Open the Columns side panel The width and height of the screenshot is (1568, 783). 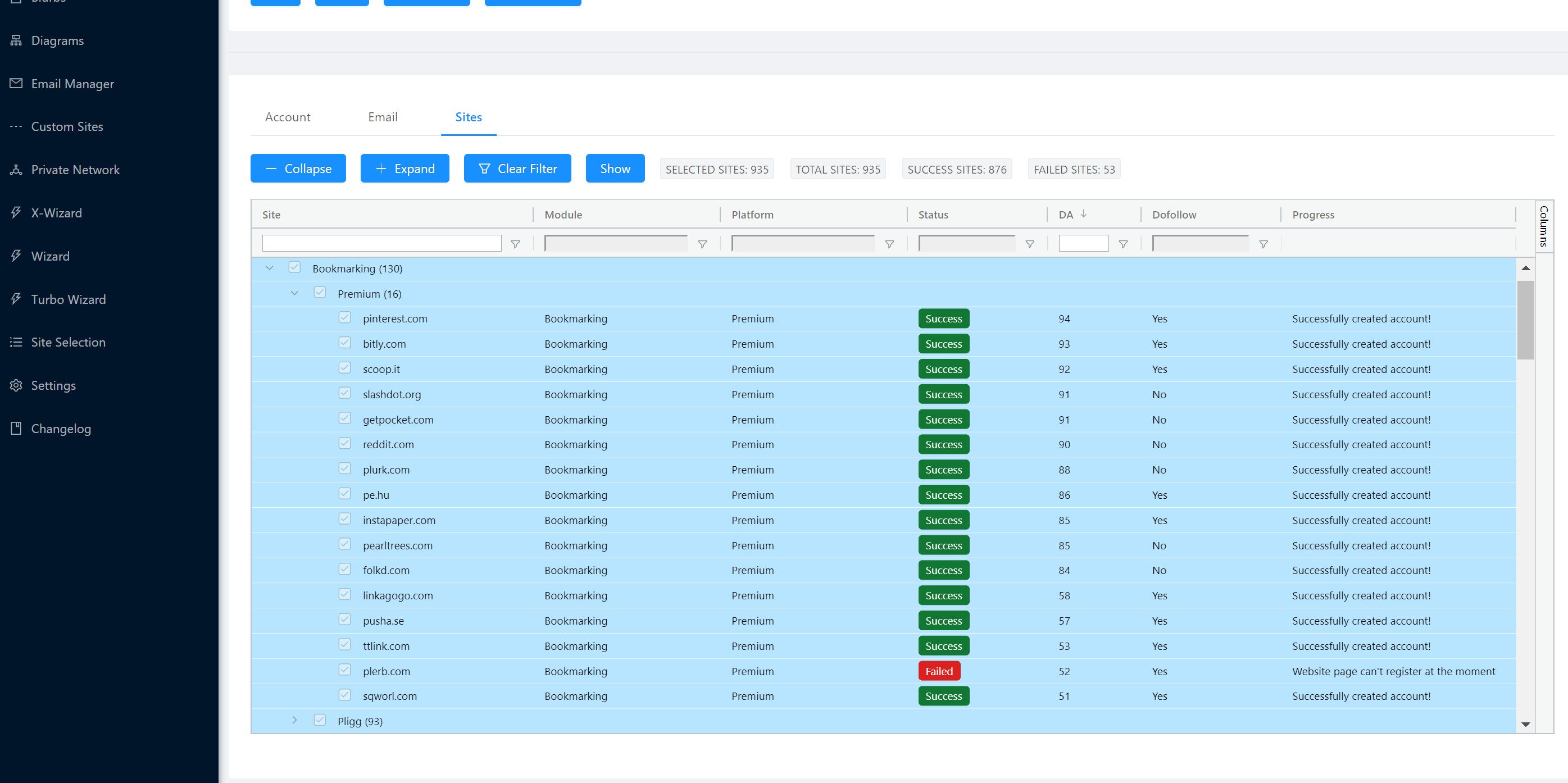(x=1544, y=226)
